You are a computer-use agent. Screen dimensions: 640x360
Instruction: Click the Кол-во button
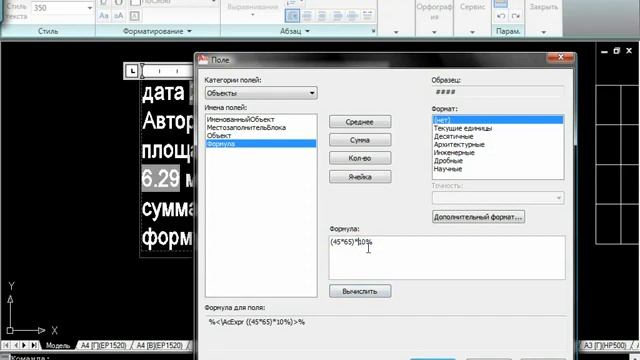[360, 158]
